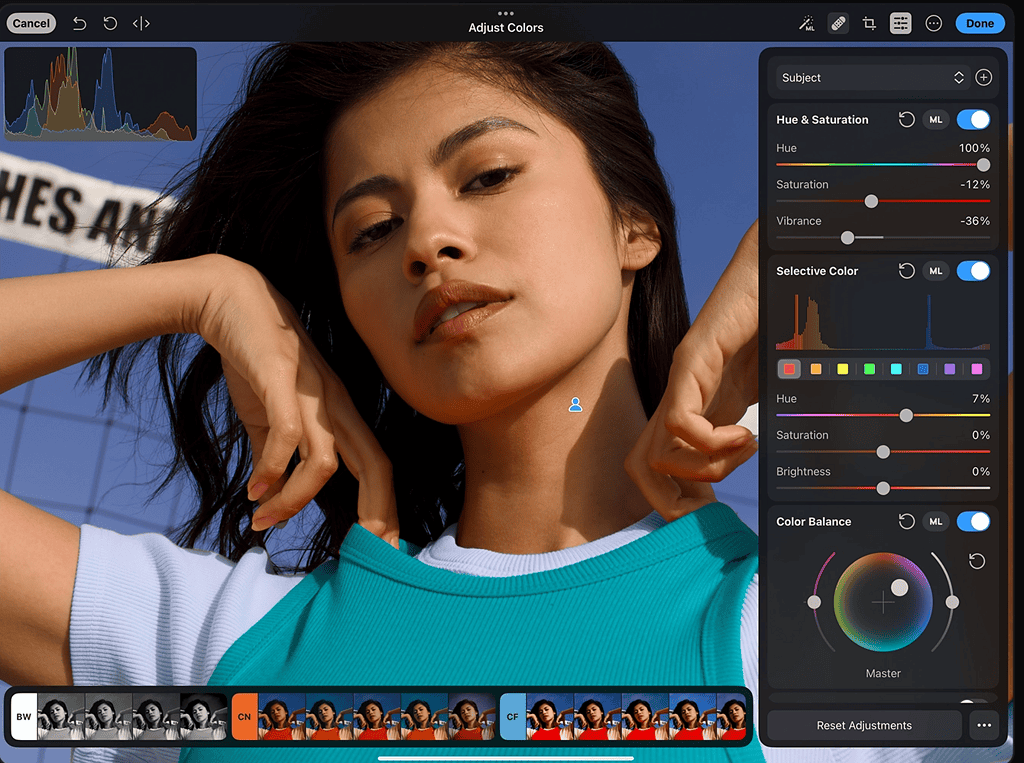This screenshot has width=1024, height=763.
Task: Open the more options circle icon
Action: [934, 24]
